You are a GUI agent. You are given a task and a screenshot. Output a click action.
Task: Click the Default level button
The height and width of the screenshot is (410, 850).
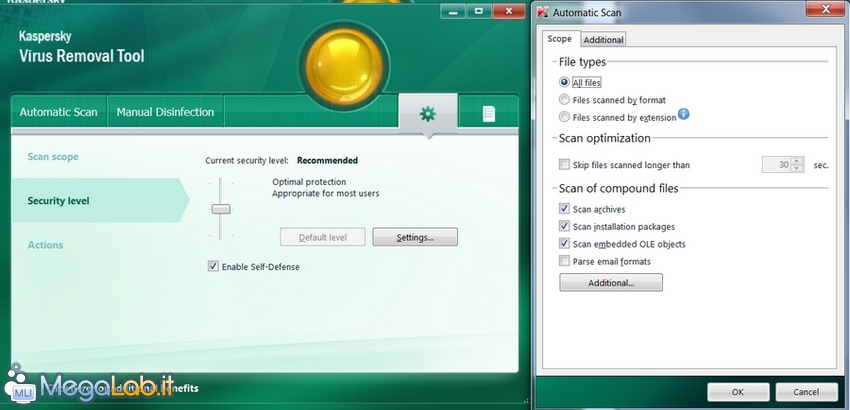click(323, 237)
